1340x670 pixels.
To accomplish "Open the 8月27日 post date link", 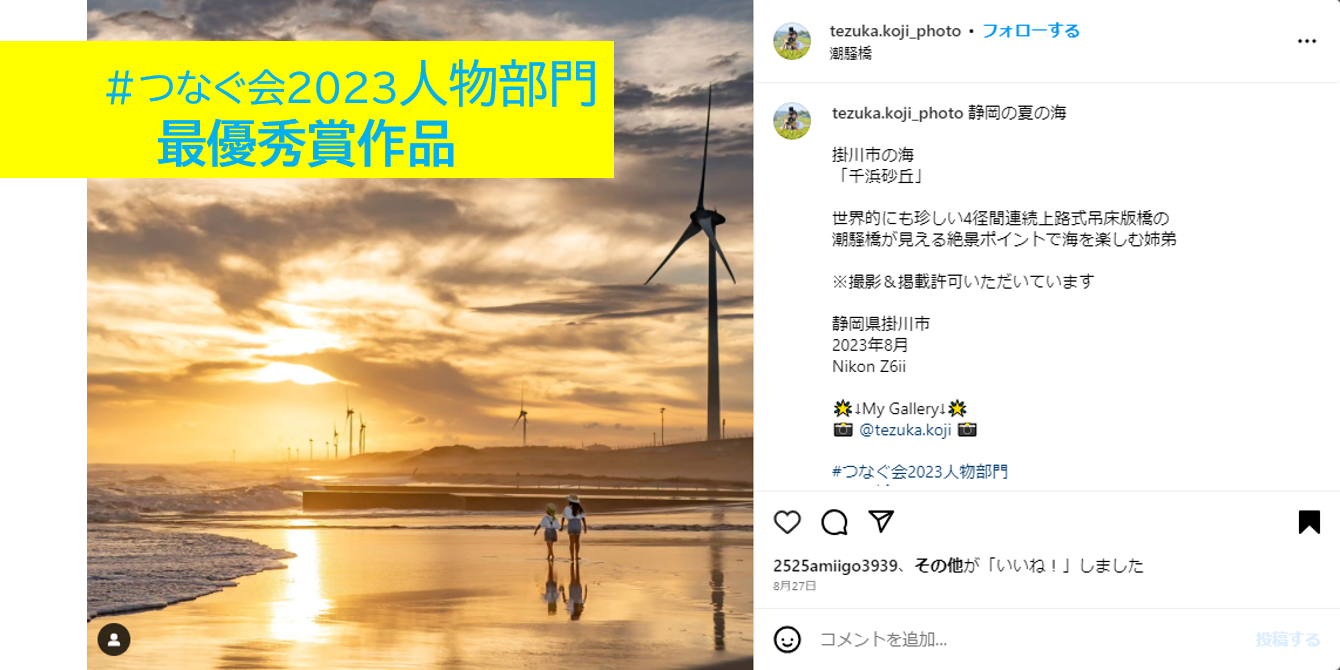I will [795, 587].
